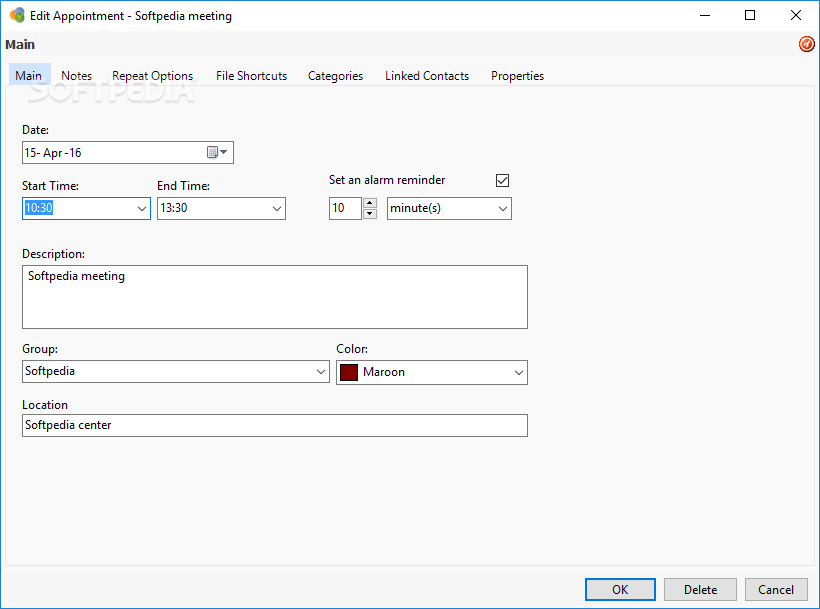Click the End Time value 13:30
This screenshot has height=609, width=820.
(x=174, y=208)
